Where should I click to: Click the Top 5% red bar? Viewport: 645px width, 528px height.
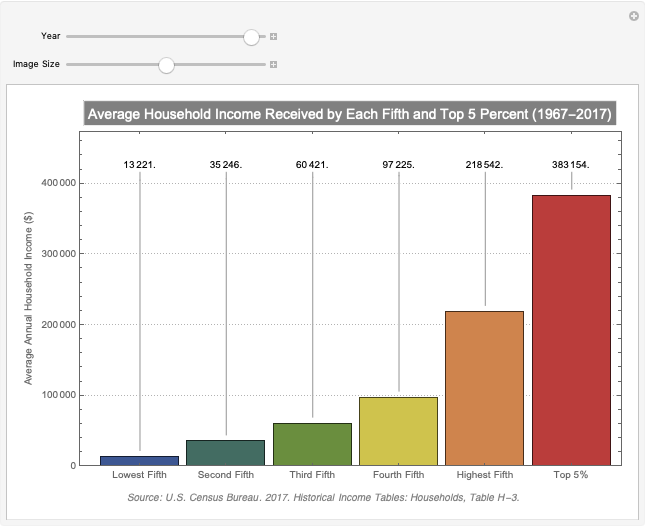pyautogui.click(x=571, y=330)
